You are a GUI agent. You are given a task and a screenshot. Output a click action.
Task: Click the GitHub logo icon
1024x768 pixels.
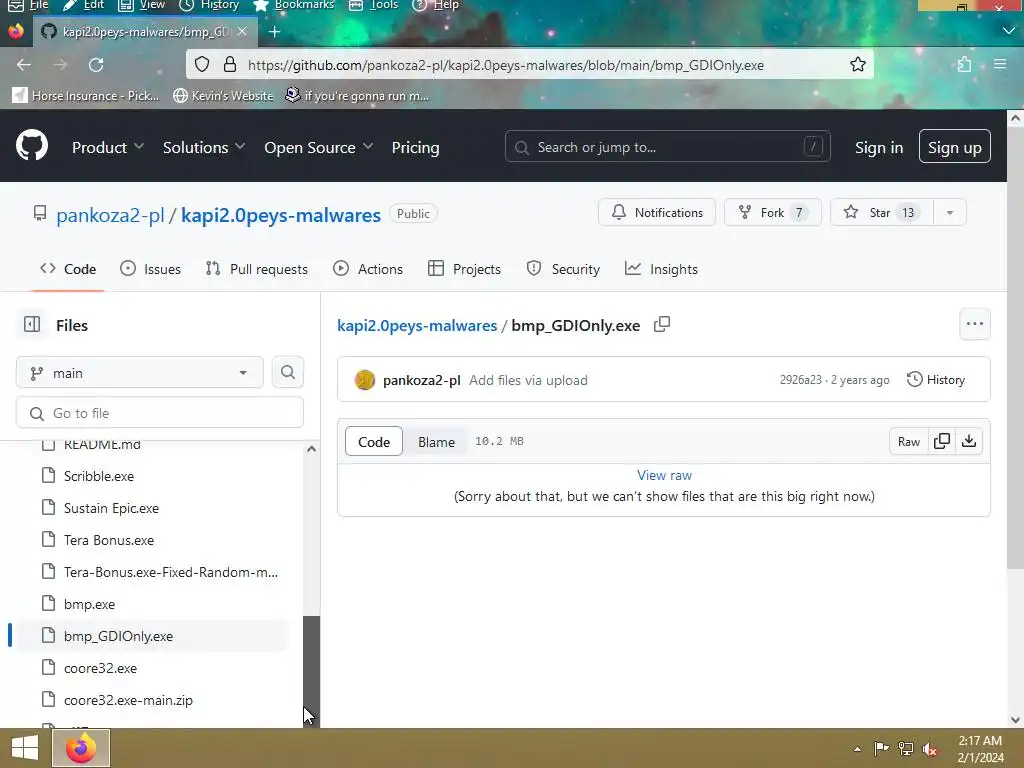click(31, 145)
